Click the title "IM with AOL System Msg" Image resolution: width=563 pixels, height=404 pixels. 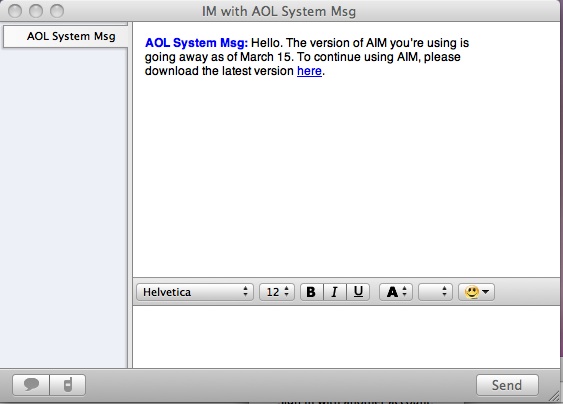279,11
